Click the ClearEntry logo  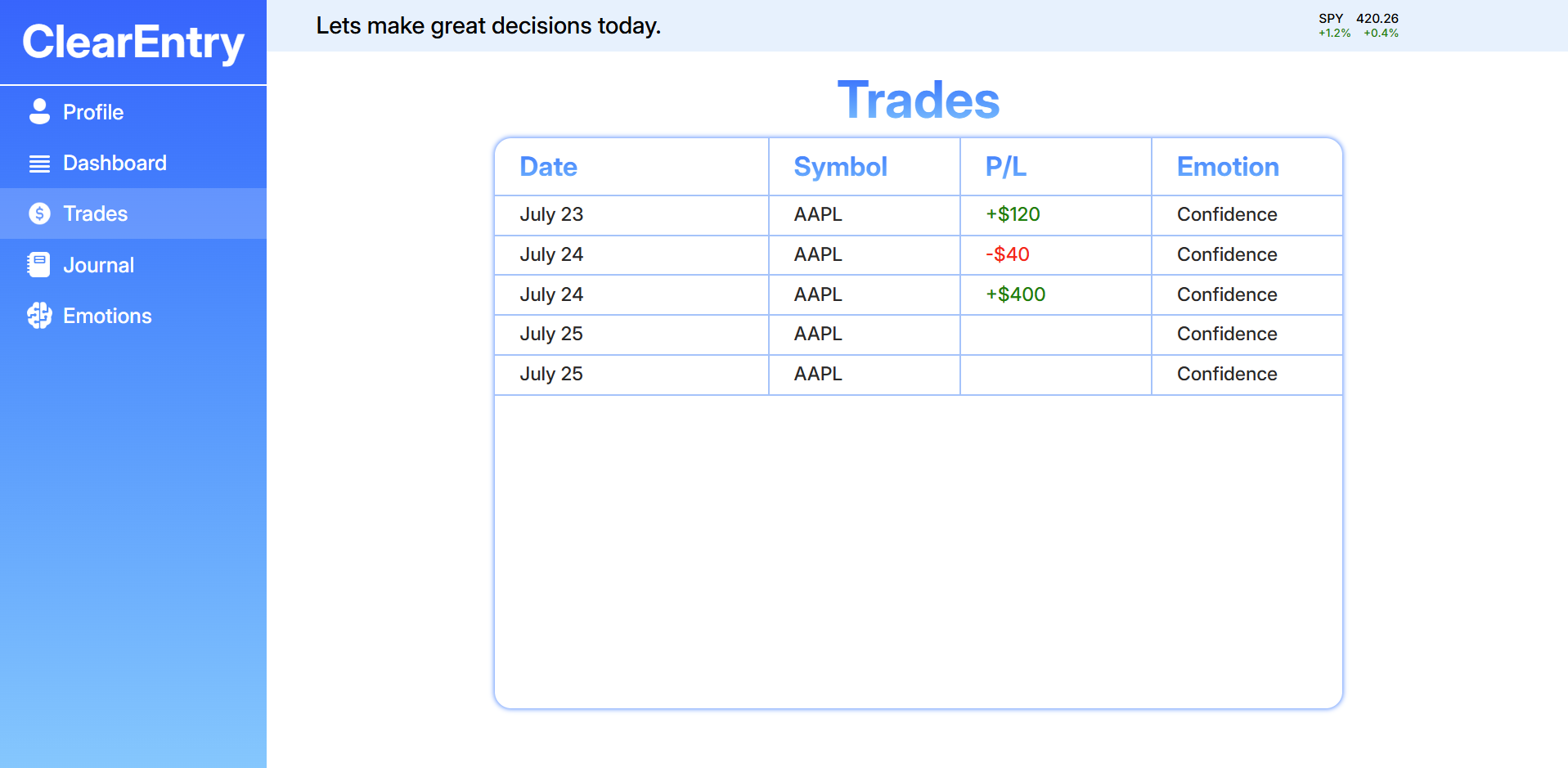[133, 42]
